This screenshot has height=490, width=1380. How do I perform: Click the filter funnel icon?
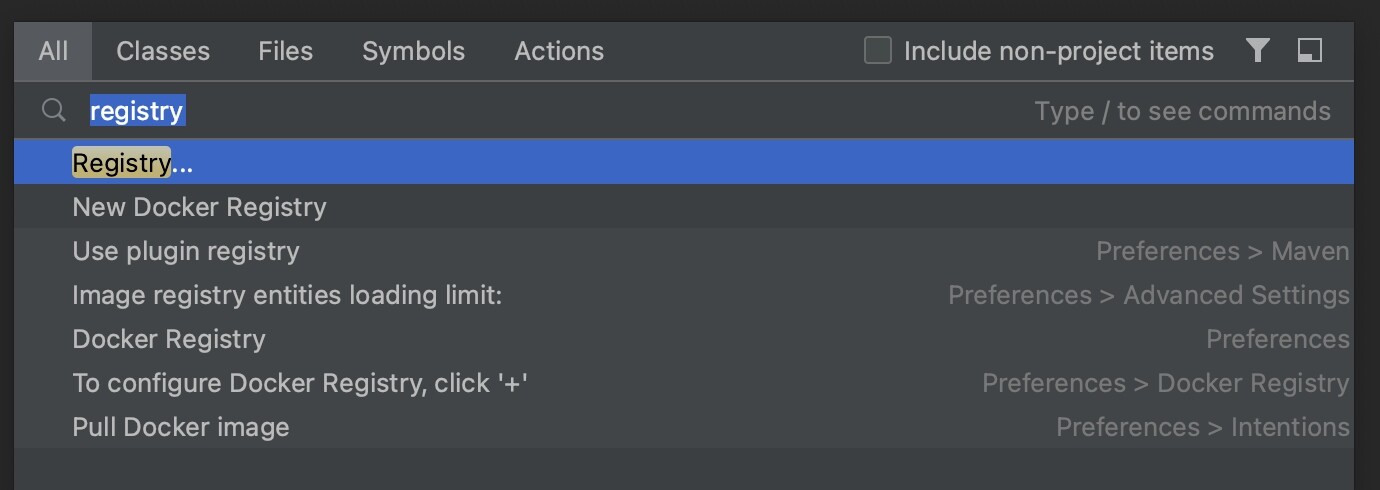pos(1258,50)
